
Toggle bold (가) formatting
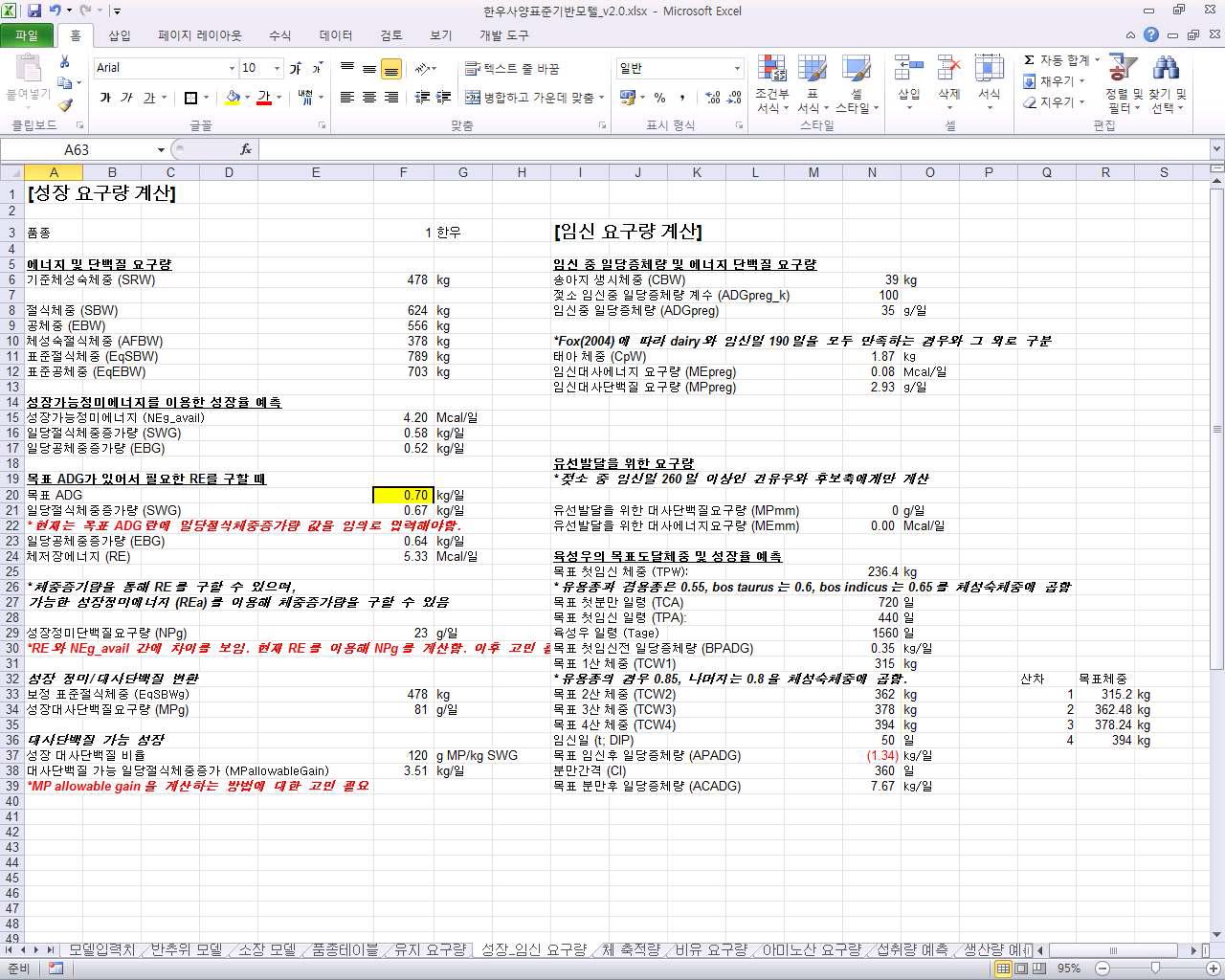[105, 98]
